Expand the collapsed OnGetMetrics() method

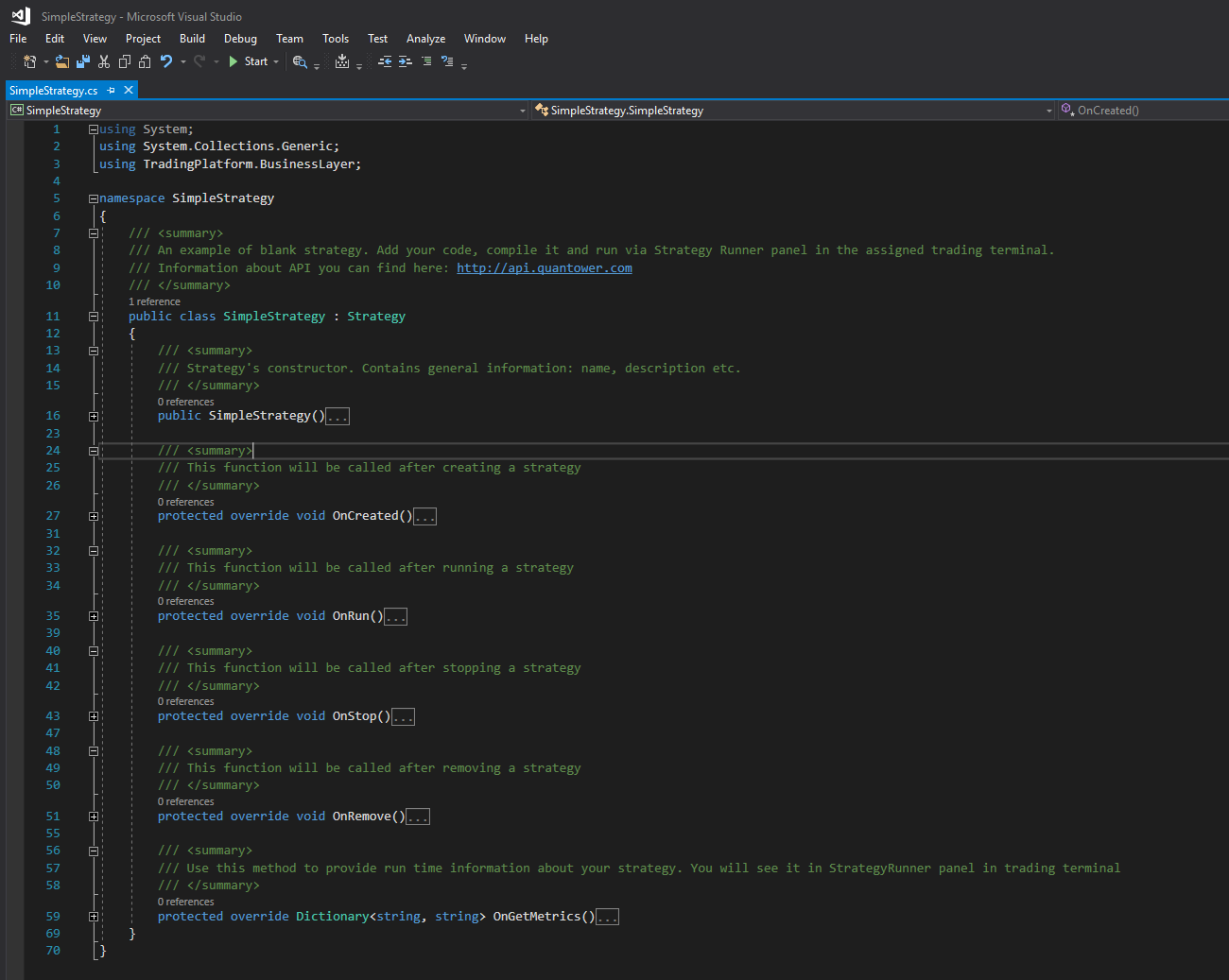(x=94, y=917)
